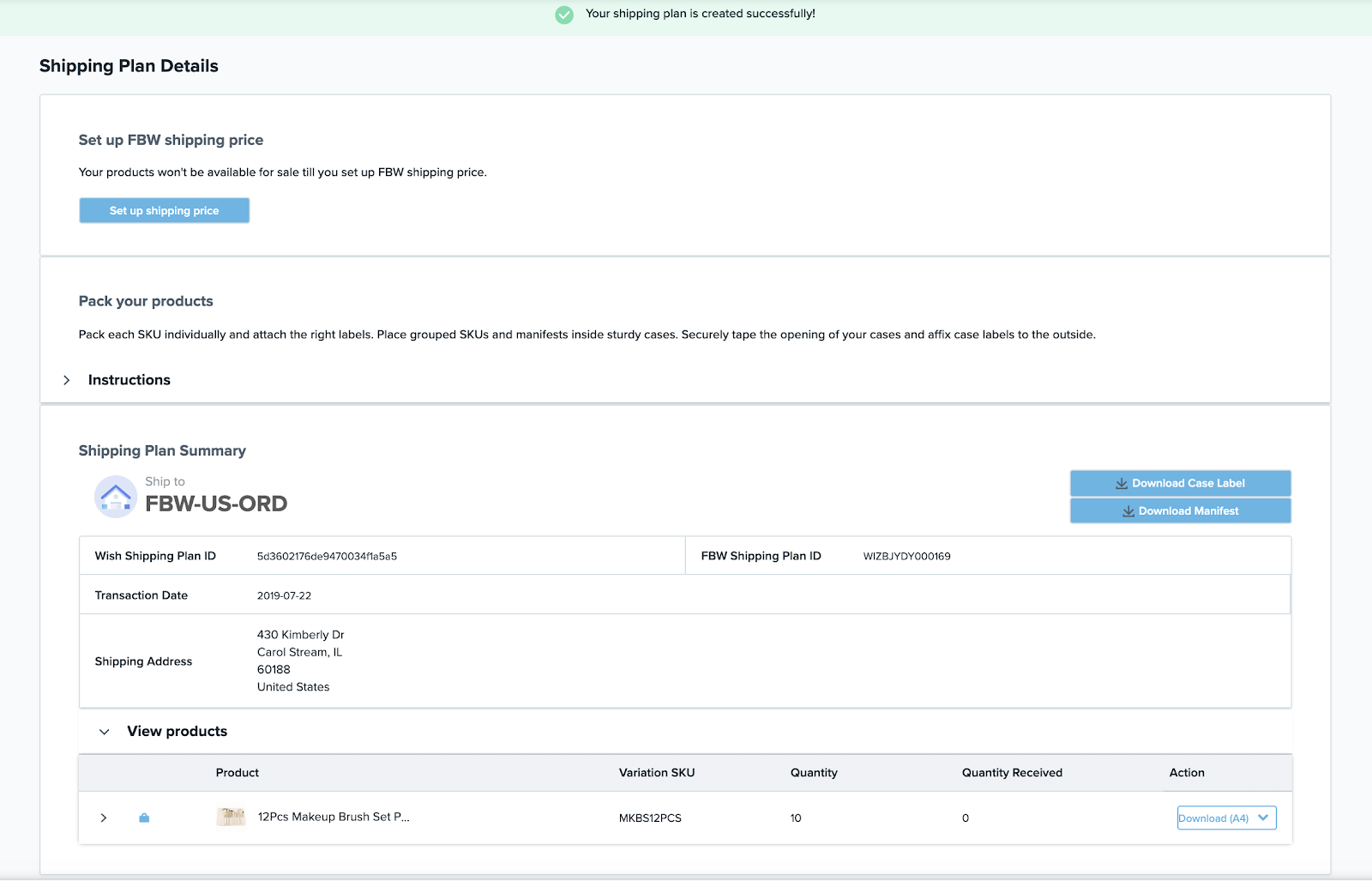Click the MKBS12PCS SKU cell
Screen dimensions: 1372x881
[650, 818]
